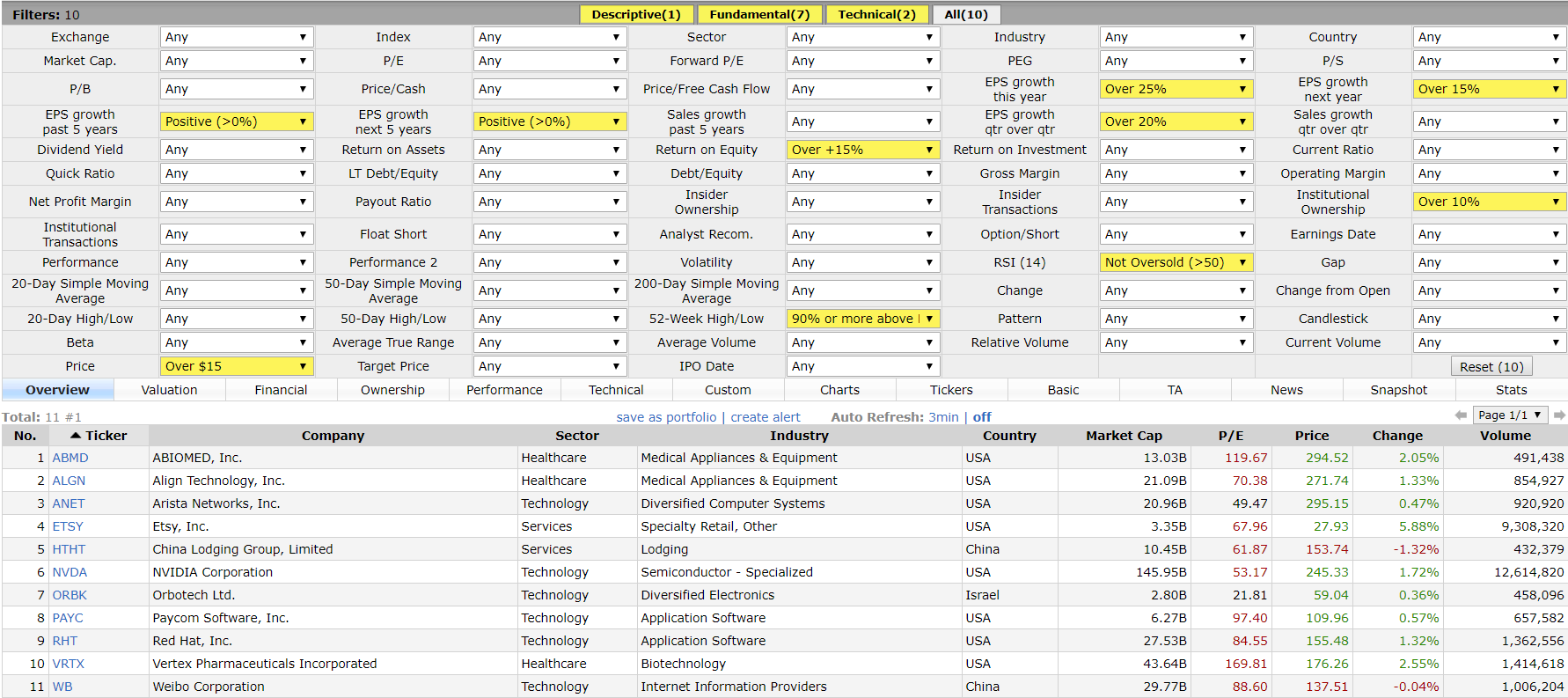Open Institutional Ownership dropdown

pos(1489,202)
